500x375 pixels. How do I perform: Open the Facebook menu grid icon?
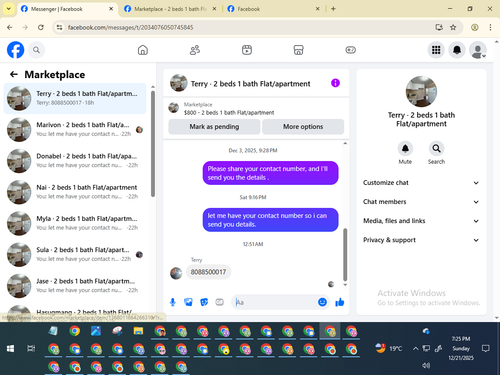tap(436, 50)
